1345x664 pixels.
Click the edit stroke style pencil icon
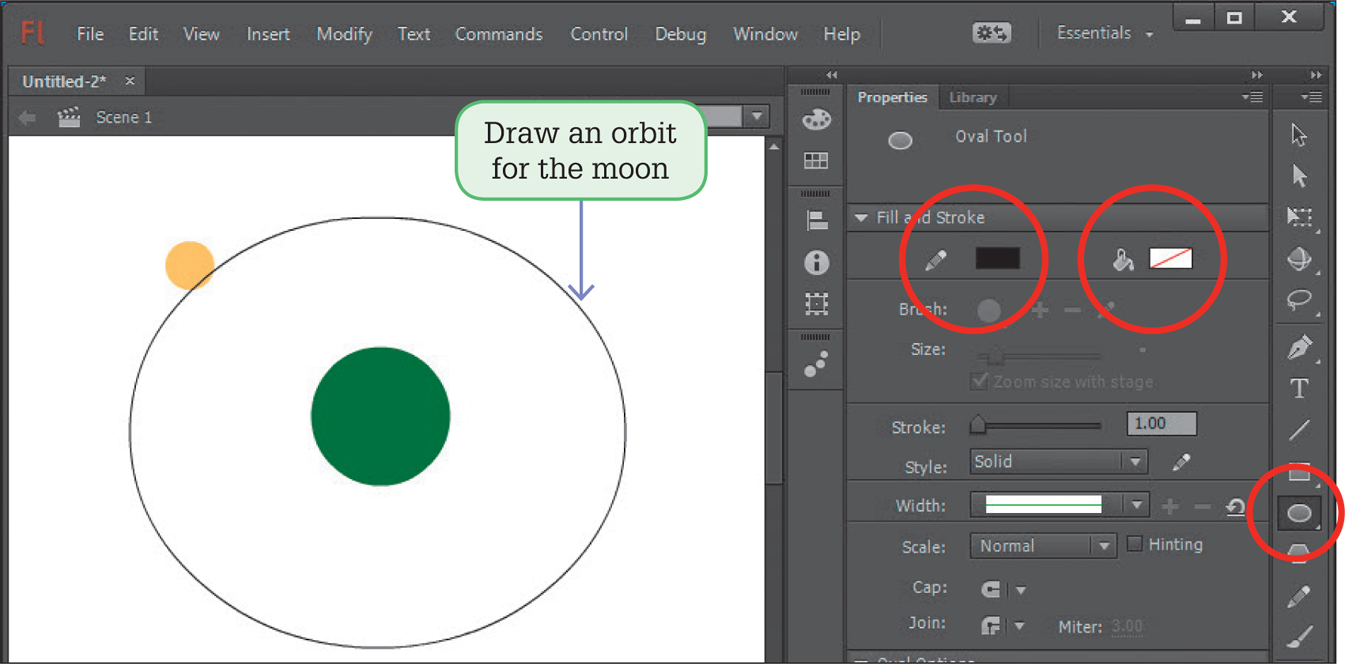[1182, 462]
